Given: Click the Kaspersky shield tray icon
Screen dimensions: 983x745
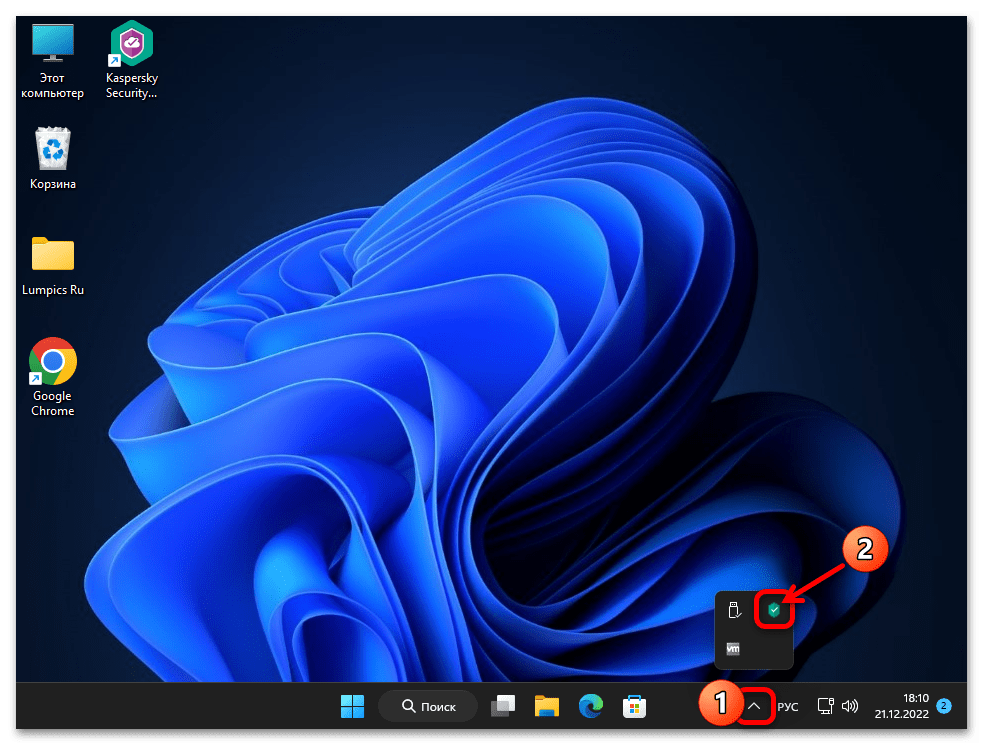Looking at the screenshot, I should click(774, 610).
